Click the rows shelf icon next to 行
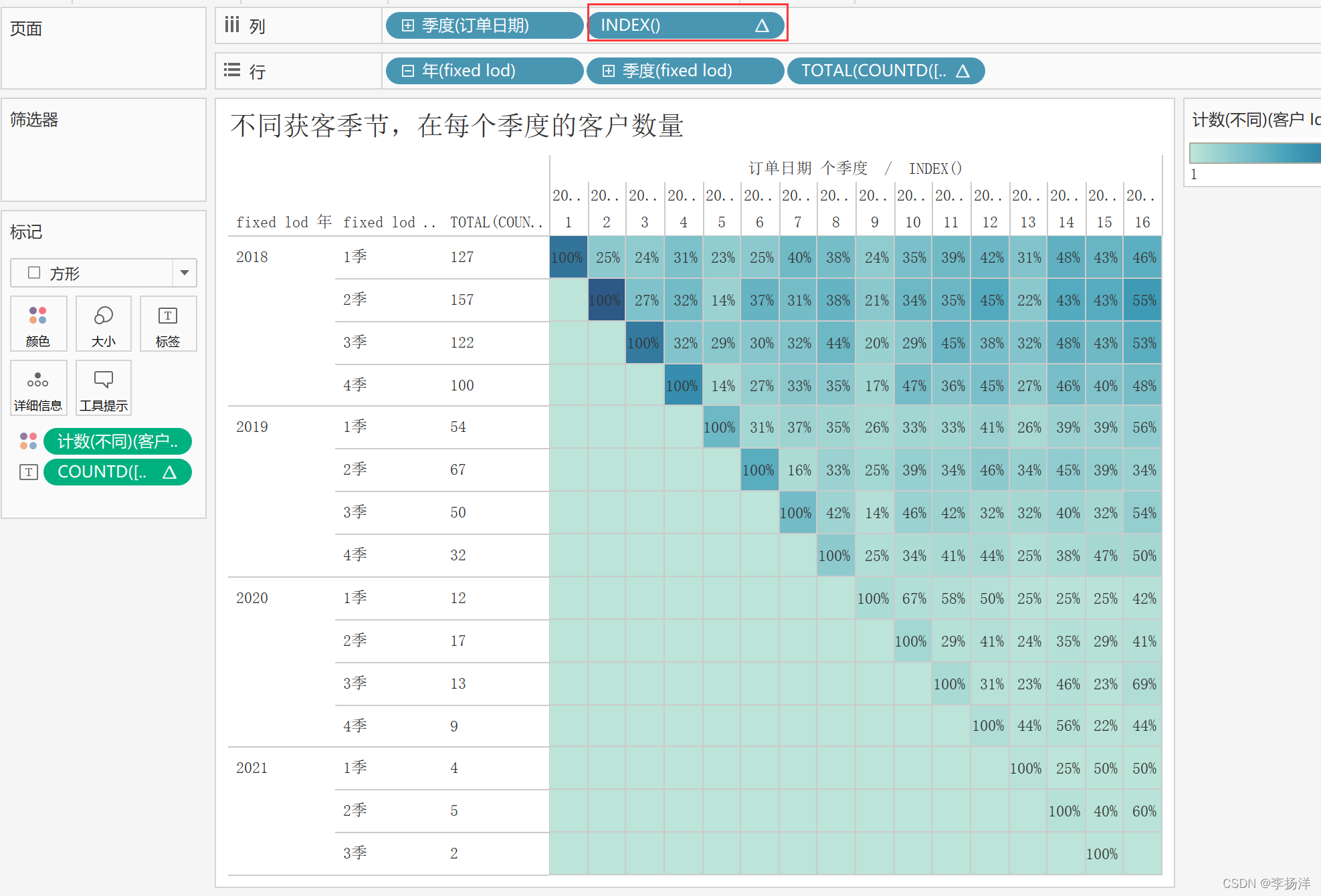The image size is (1321, 896). click(x=231, y=70)
